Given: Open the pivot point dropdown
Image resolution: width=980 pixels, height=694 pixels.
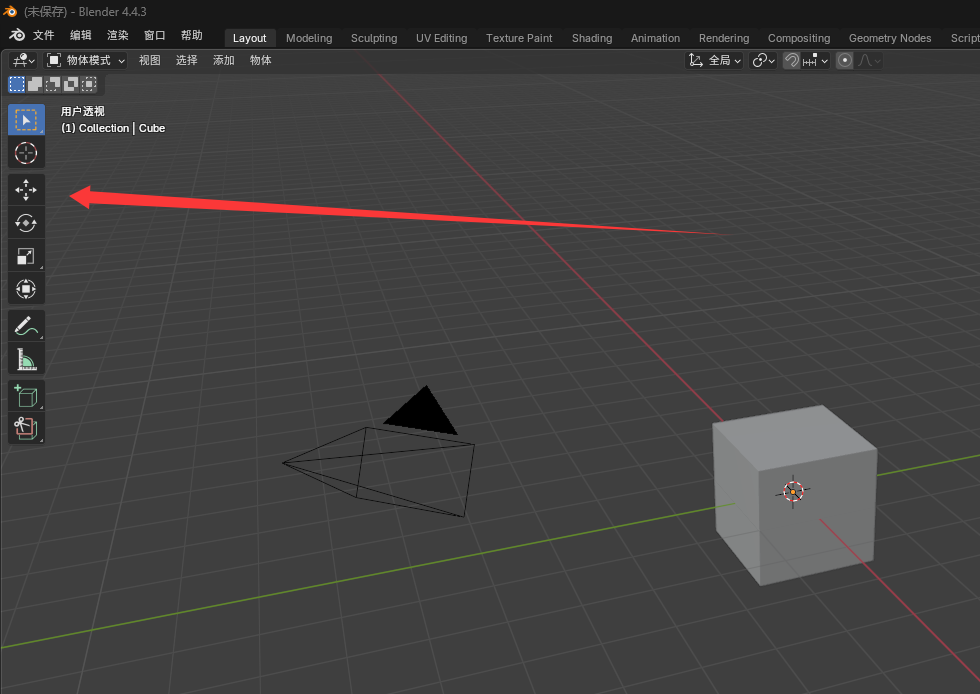Looking at the screenshot, I should pyautogui.click(x=764, y=61).
